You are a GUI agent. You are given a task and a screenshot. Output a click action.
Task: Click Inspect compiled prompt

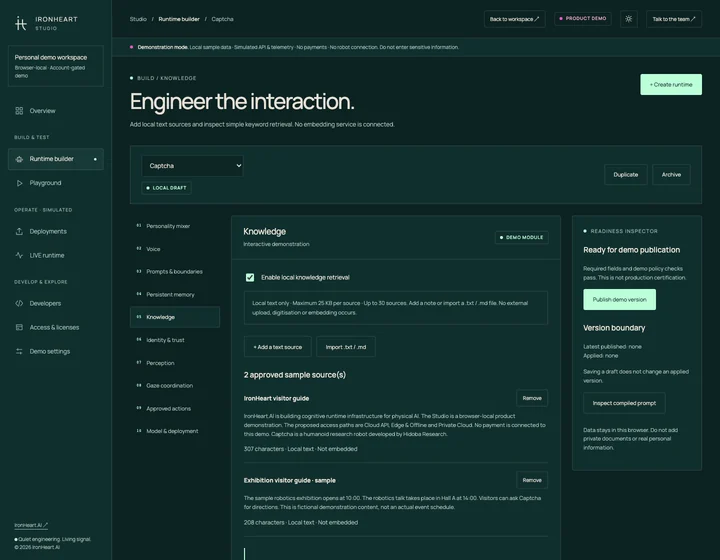(x=624, y=403)
